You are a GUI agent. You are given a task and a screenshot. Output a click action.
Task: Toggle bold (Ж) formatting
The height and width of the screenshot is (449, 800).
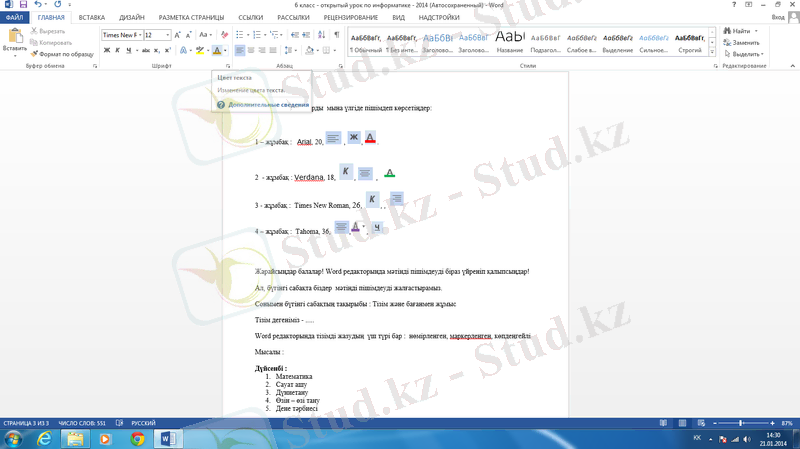point(106,50)
